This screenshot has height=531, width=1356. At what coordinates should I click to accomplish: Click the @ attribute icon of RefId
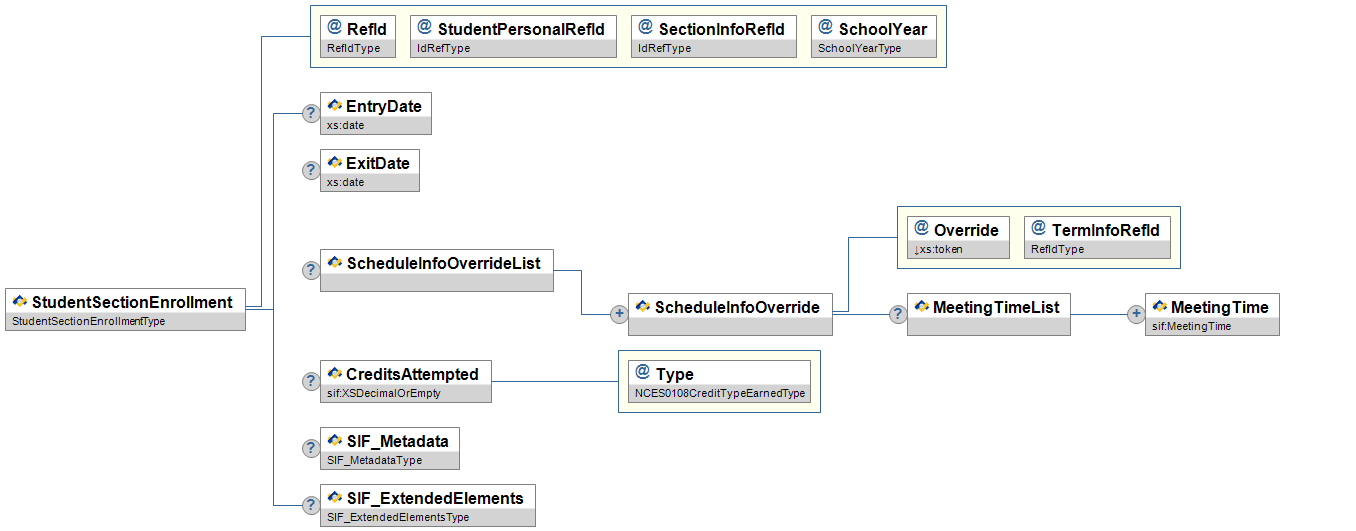point(335,28)
